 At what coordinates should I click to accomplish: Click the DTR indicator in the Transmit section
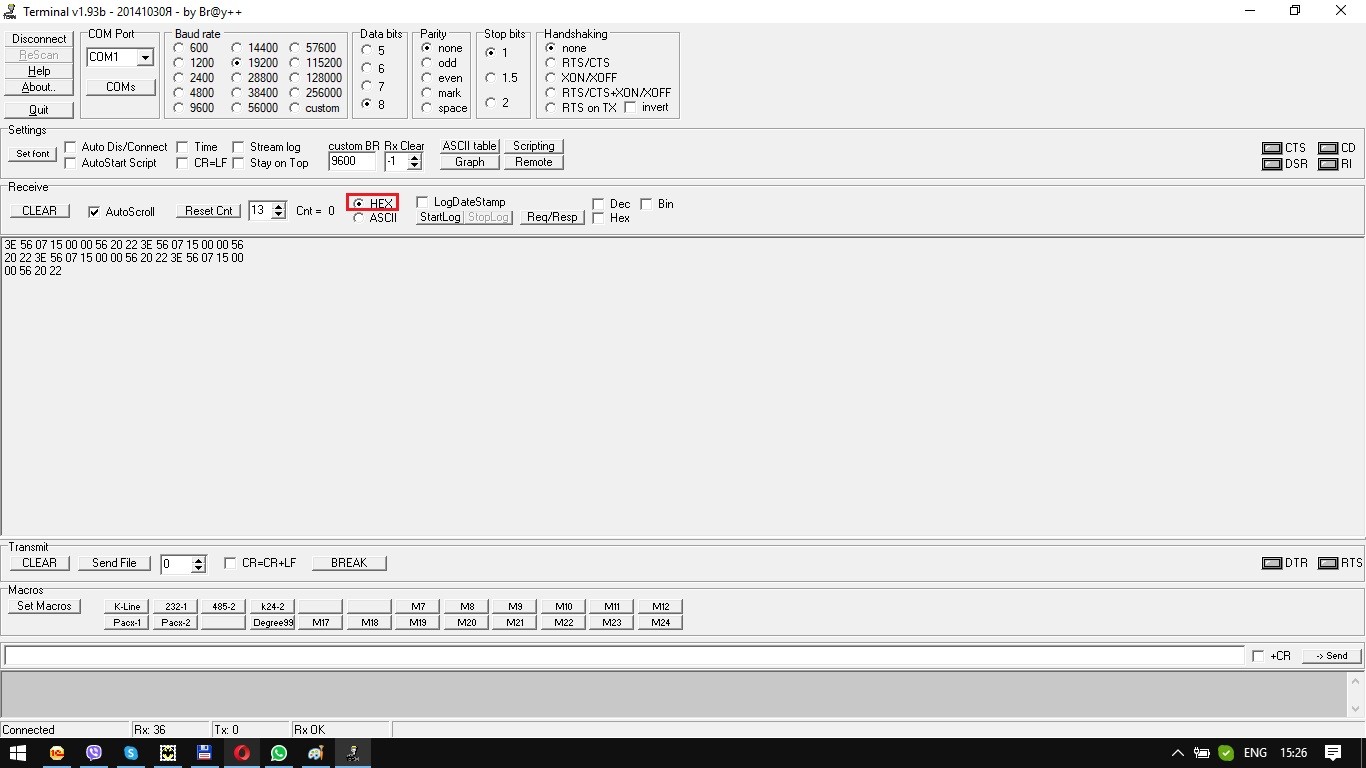[x=1274, y=563]
